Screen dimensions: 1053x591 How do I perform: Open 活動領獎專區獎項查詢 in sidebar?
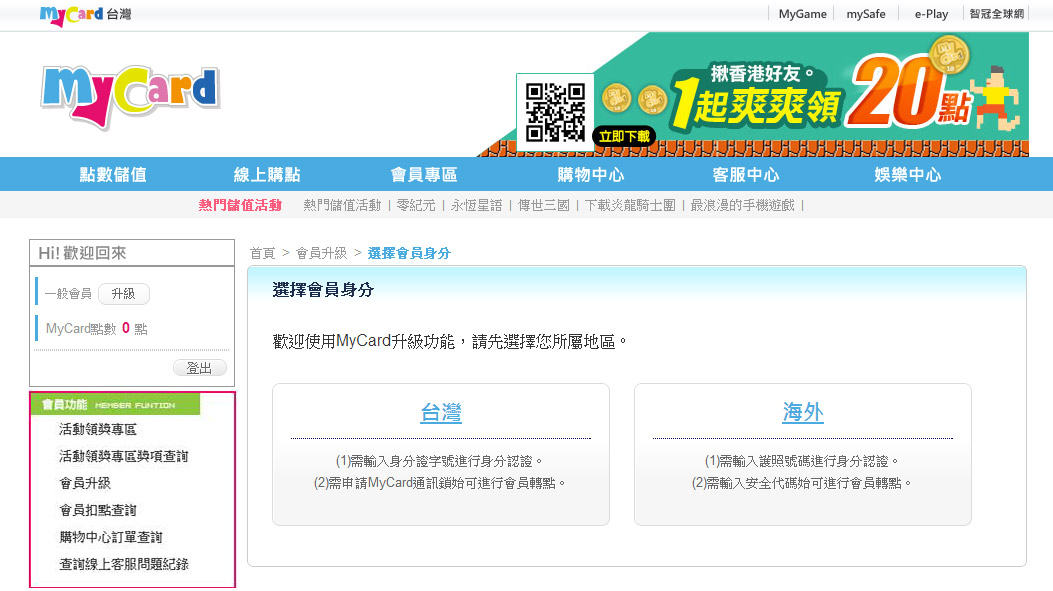[124, 456]
